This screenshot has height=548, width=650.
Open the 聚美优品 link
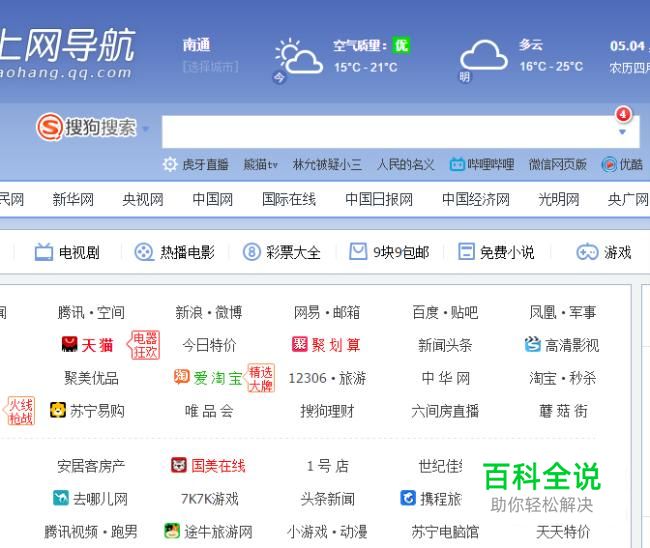(91, 378)
